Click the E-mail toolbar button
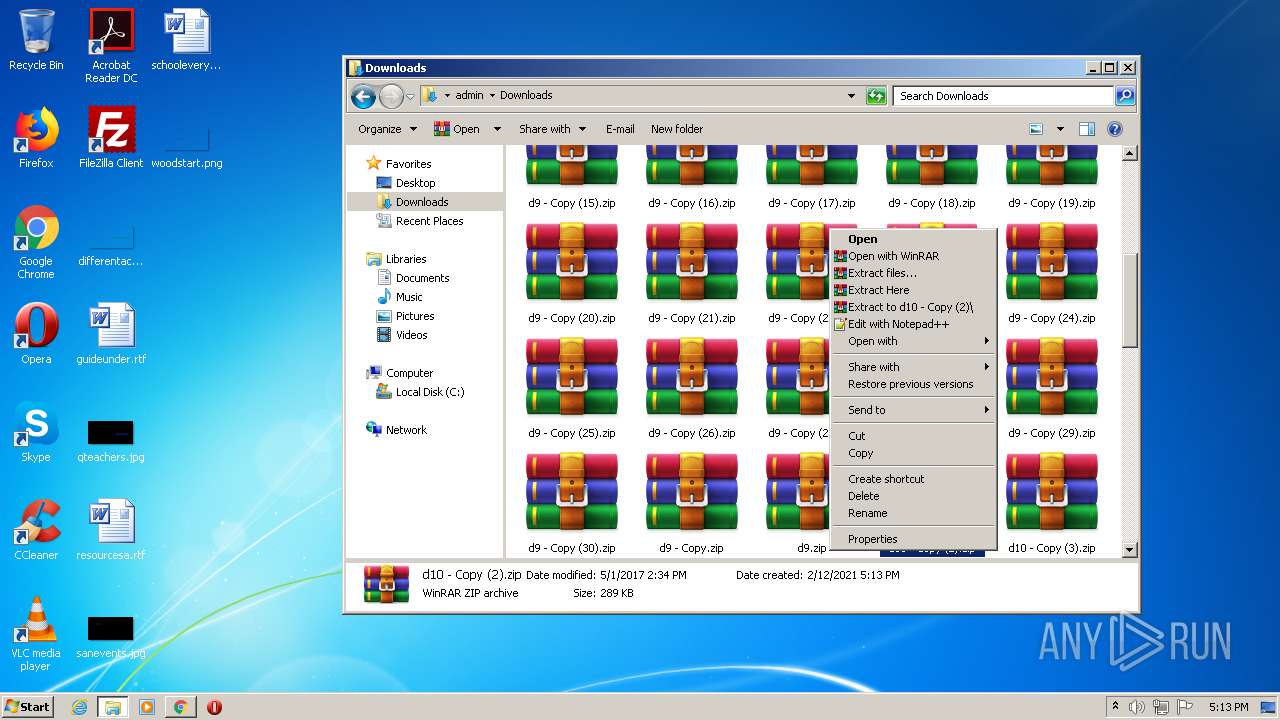Screen dimensions: 1280x720 pos(620,129)
